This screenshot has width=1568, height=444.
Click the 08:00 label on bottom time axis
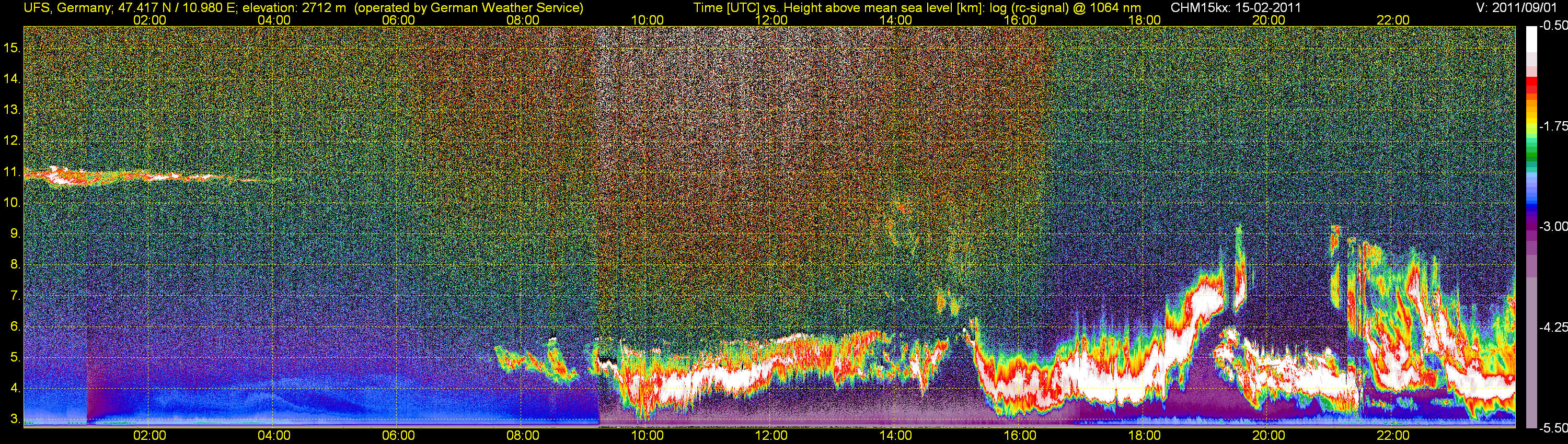tap(522, 436)
